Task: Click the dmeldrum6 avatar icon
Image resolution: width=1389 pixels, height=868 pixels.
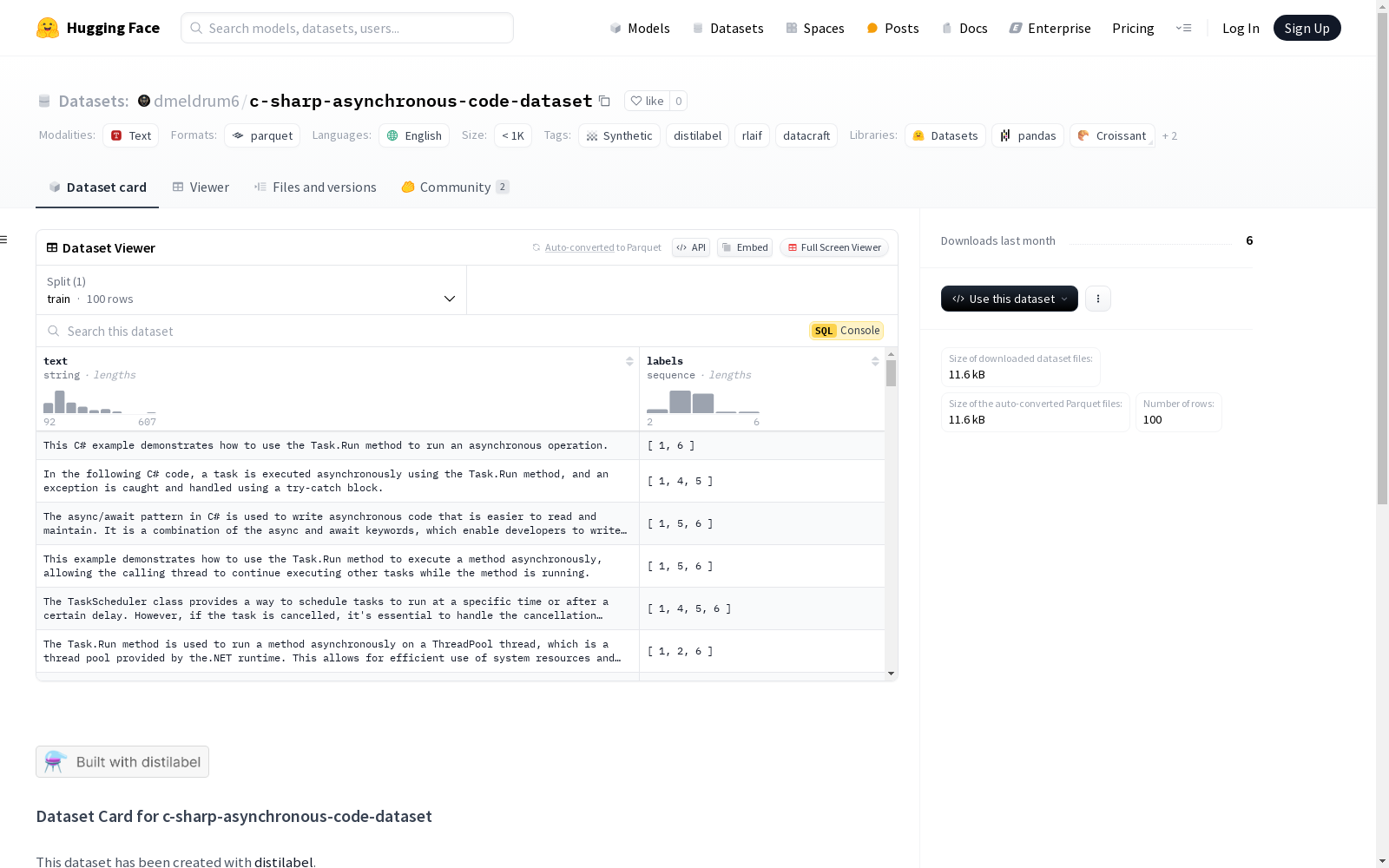Action: pyautogui.click(x=144, y=101)
